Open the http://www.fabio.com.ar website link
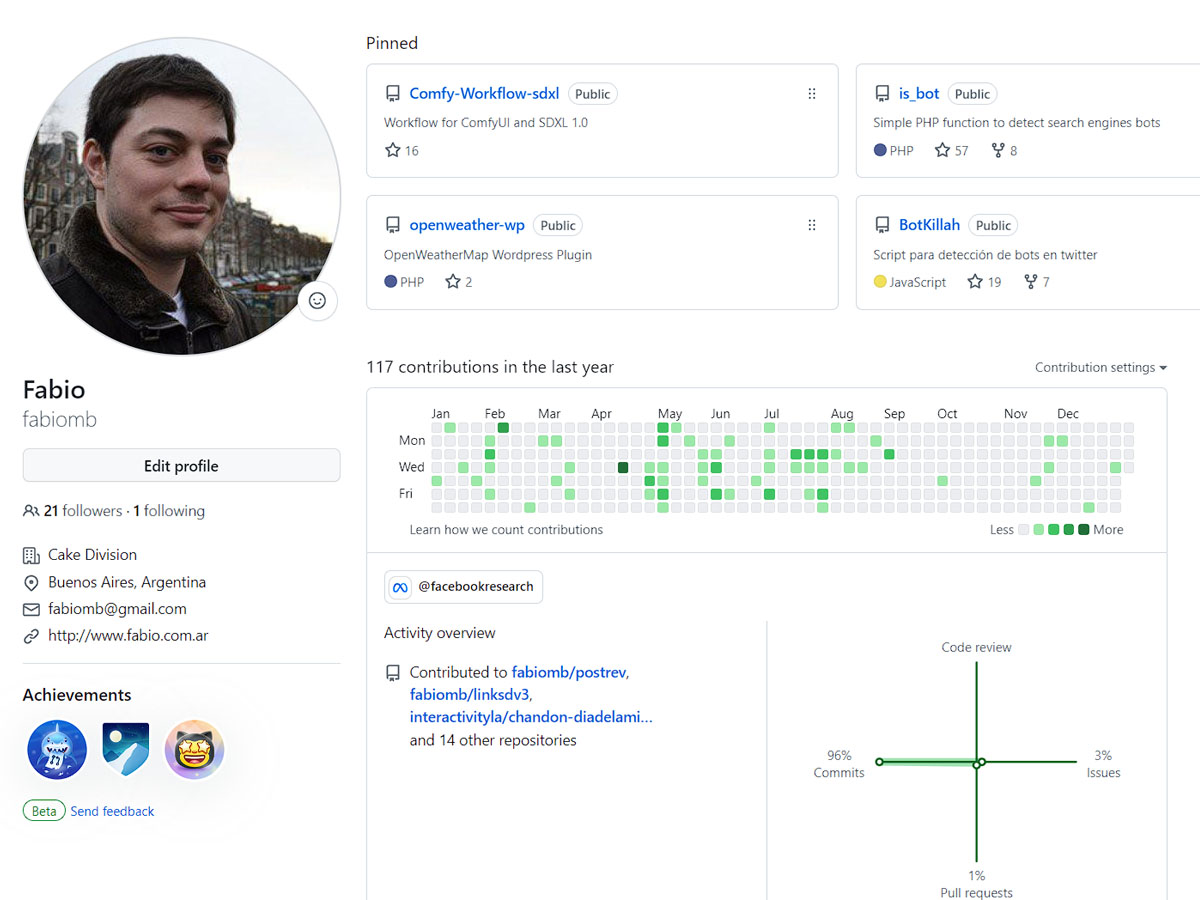The width and height of the screenshot is (1200, 900). (128, 636)
